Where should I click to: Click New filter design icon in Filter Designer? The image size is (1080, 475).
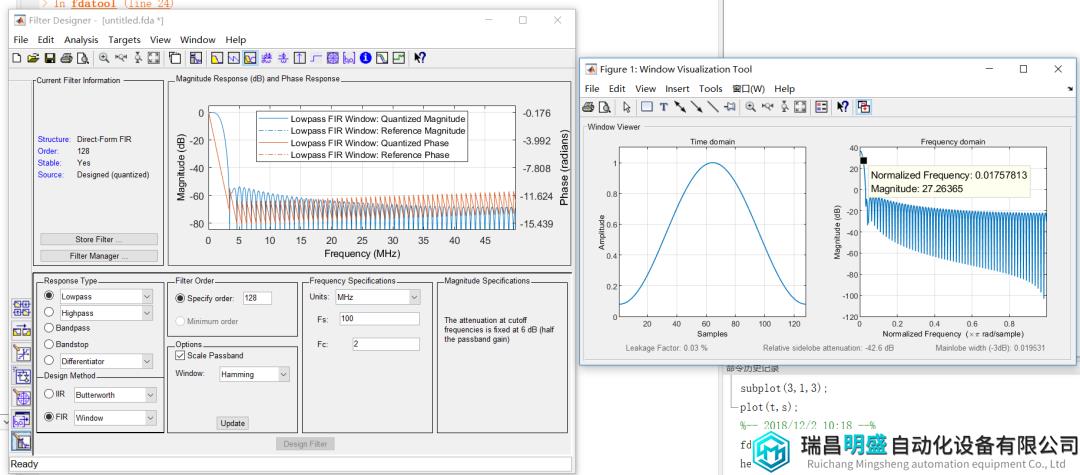pyautogui.click(x=17, y=59)
